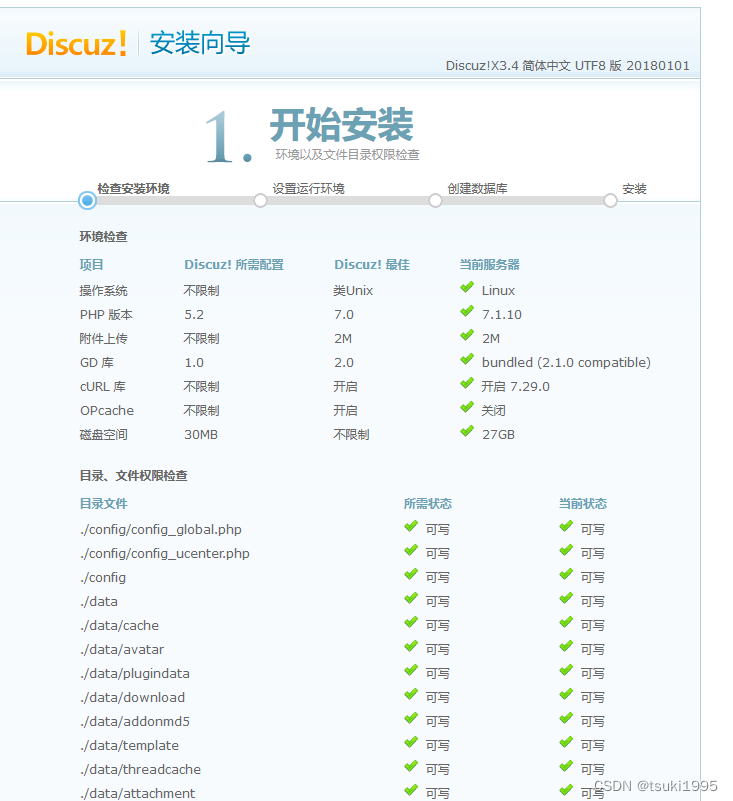
Task: Click the 目录文件 column header
Action: click(x=104, y=504)
